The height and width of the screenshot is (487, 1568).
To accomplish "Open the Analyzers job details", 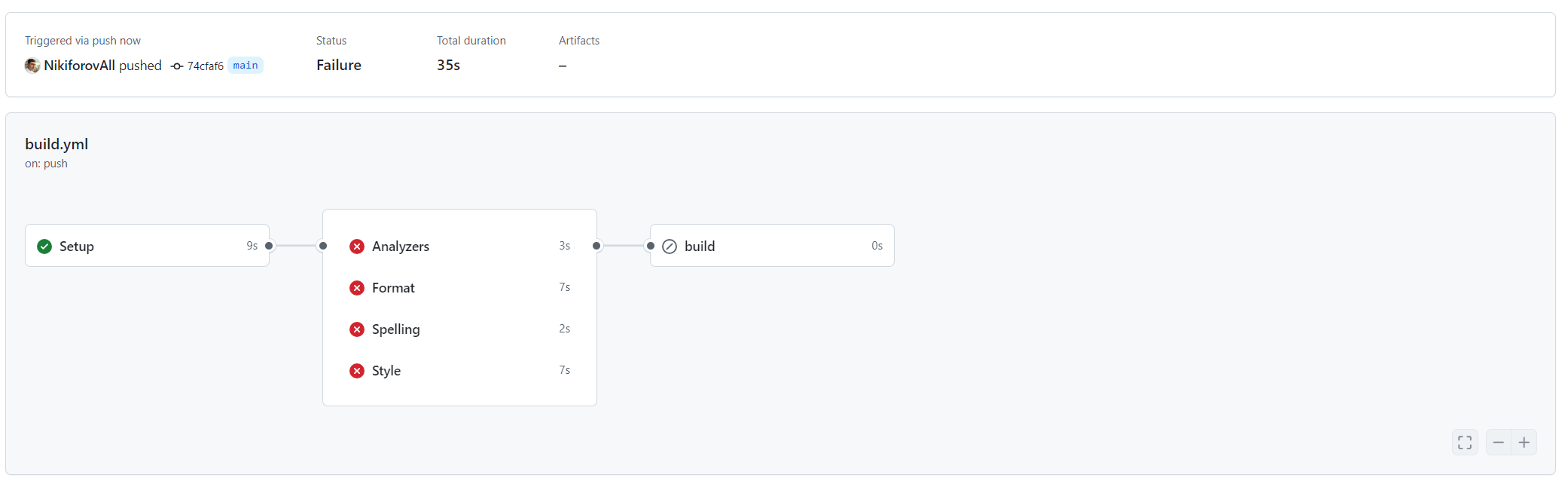I will pyautogui.click(x=459, y=247).
